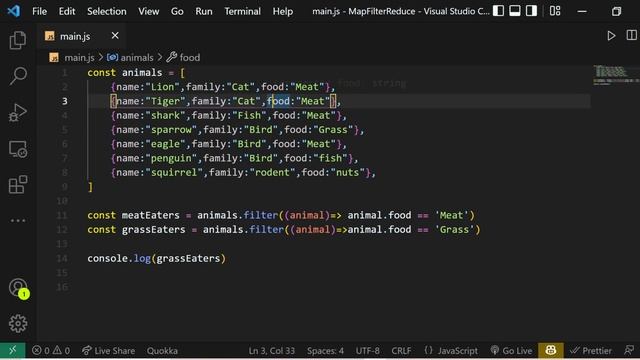Toggle the secondary side bar layout
Screen dimensions: 640x360
pyautogui.click(x=531, y=11)
